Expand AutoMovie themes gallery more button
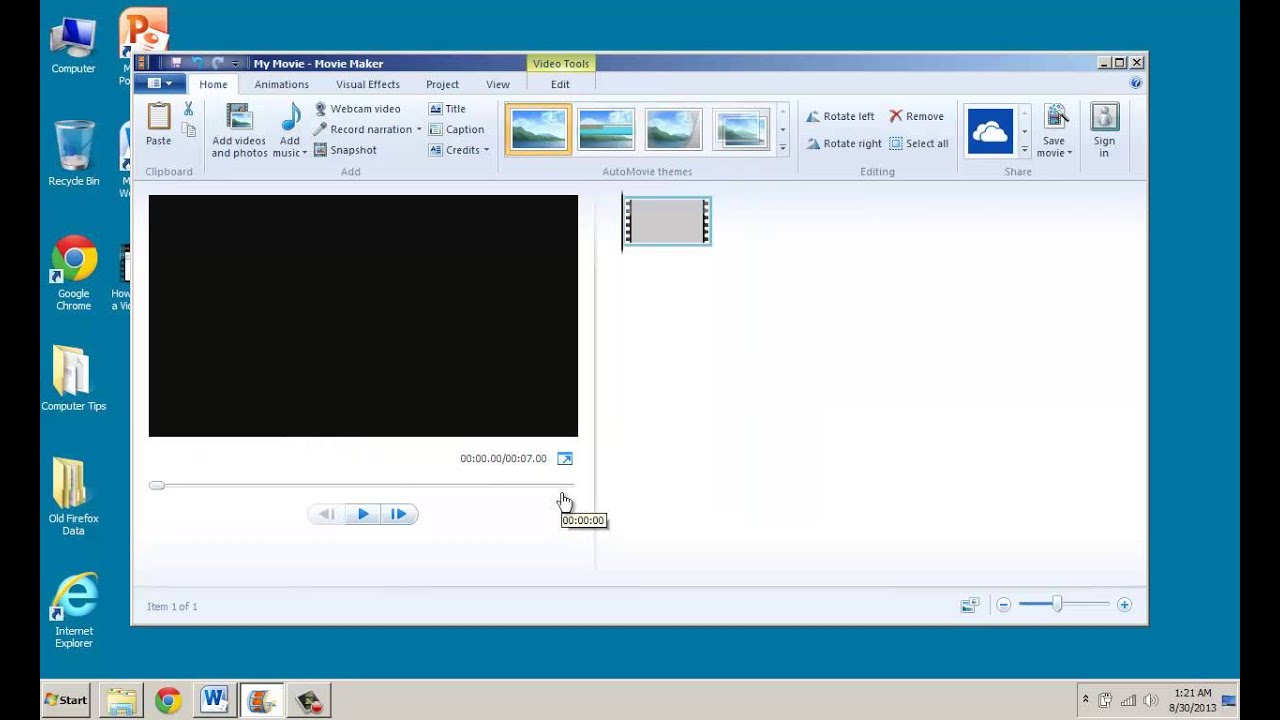Screen dimensions: 1280x720 (x=782, y=148)
